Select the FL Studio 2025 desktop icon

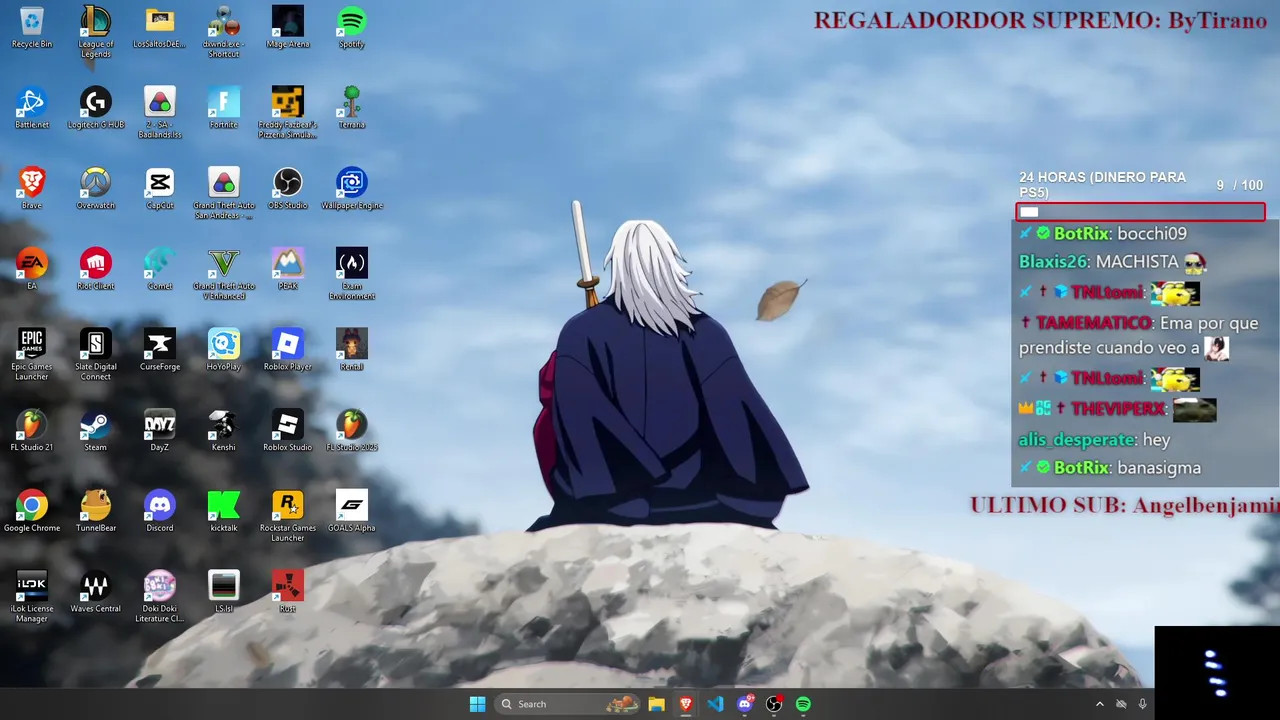(x=352, y=432)
